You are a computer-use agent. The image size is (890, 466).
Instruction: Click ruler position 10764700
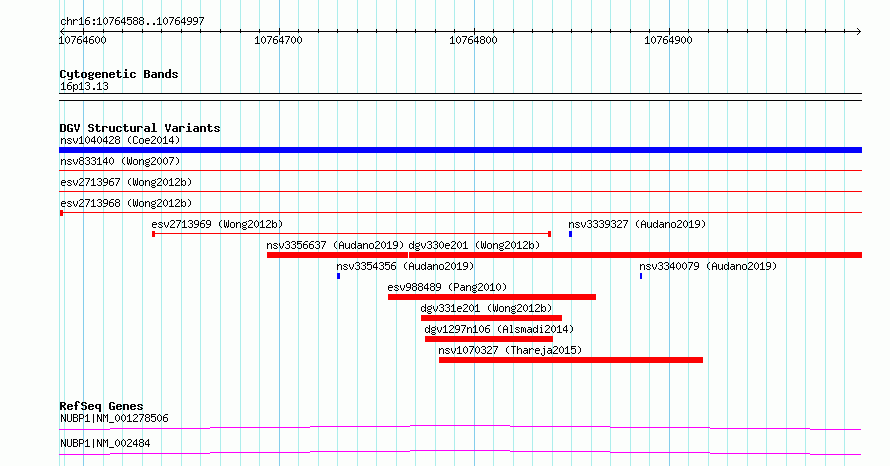click(278, 40)
